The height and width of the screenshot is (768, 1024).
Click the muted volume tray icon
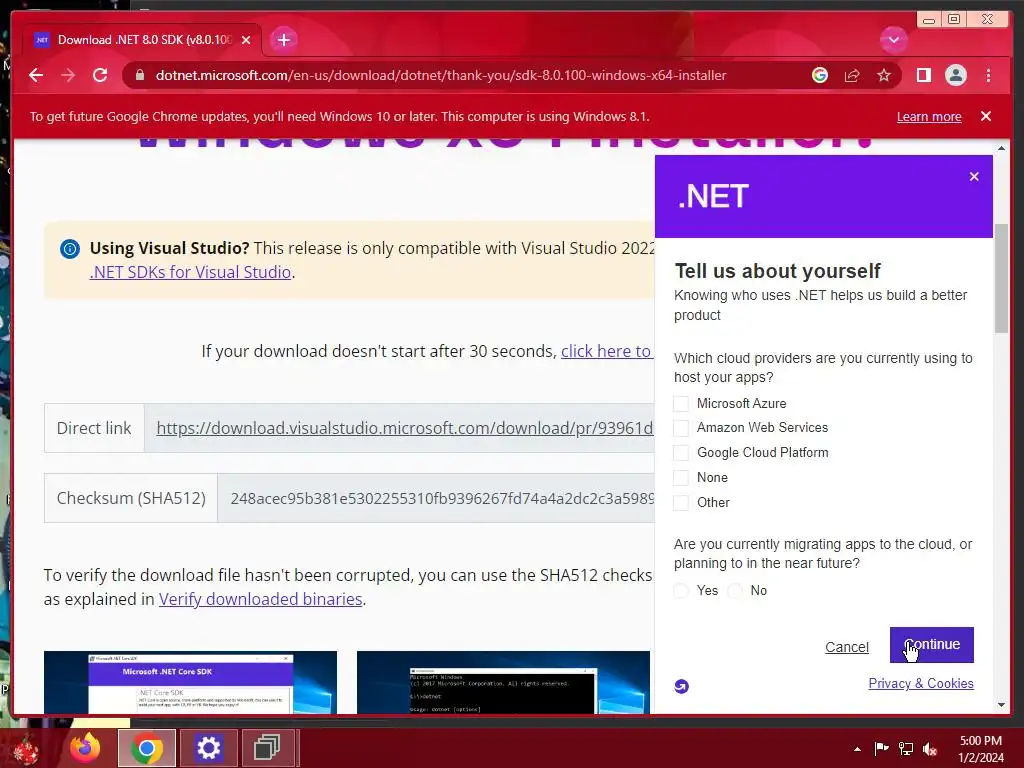point(930,749)
